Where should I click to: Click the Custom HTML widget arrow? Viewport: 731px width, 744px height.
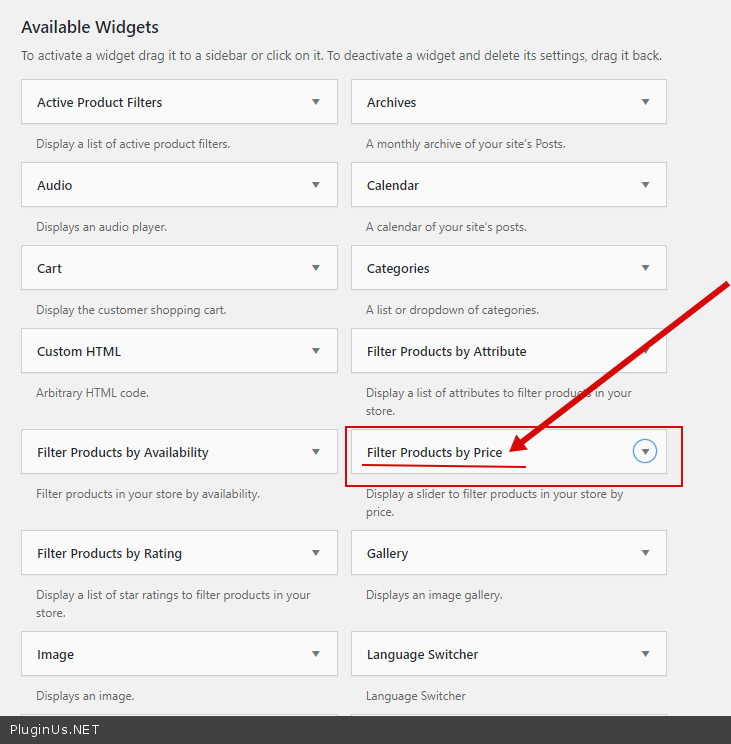316,351
